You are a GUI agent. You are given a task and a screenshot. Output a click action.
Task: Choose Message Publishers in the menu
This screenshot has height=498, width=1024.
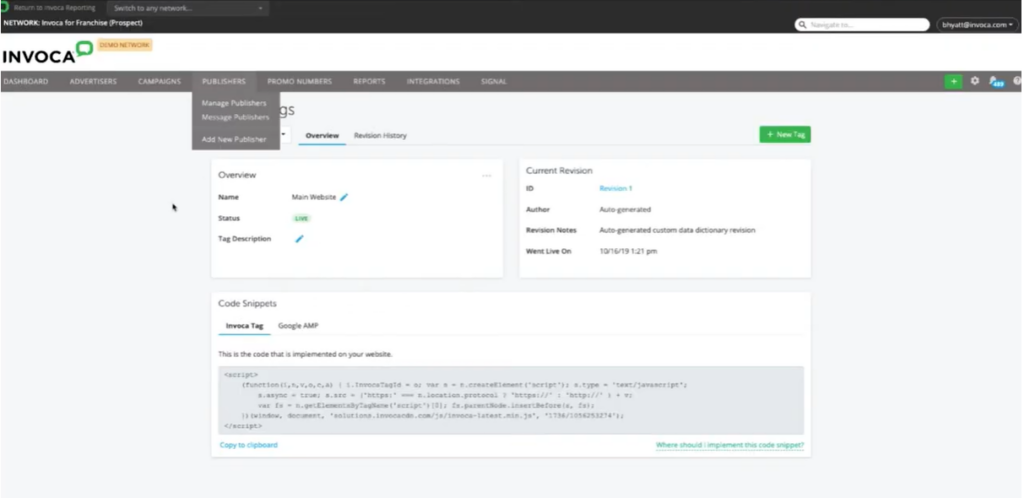235,117
